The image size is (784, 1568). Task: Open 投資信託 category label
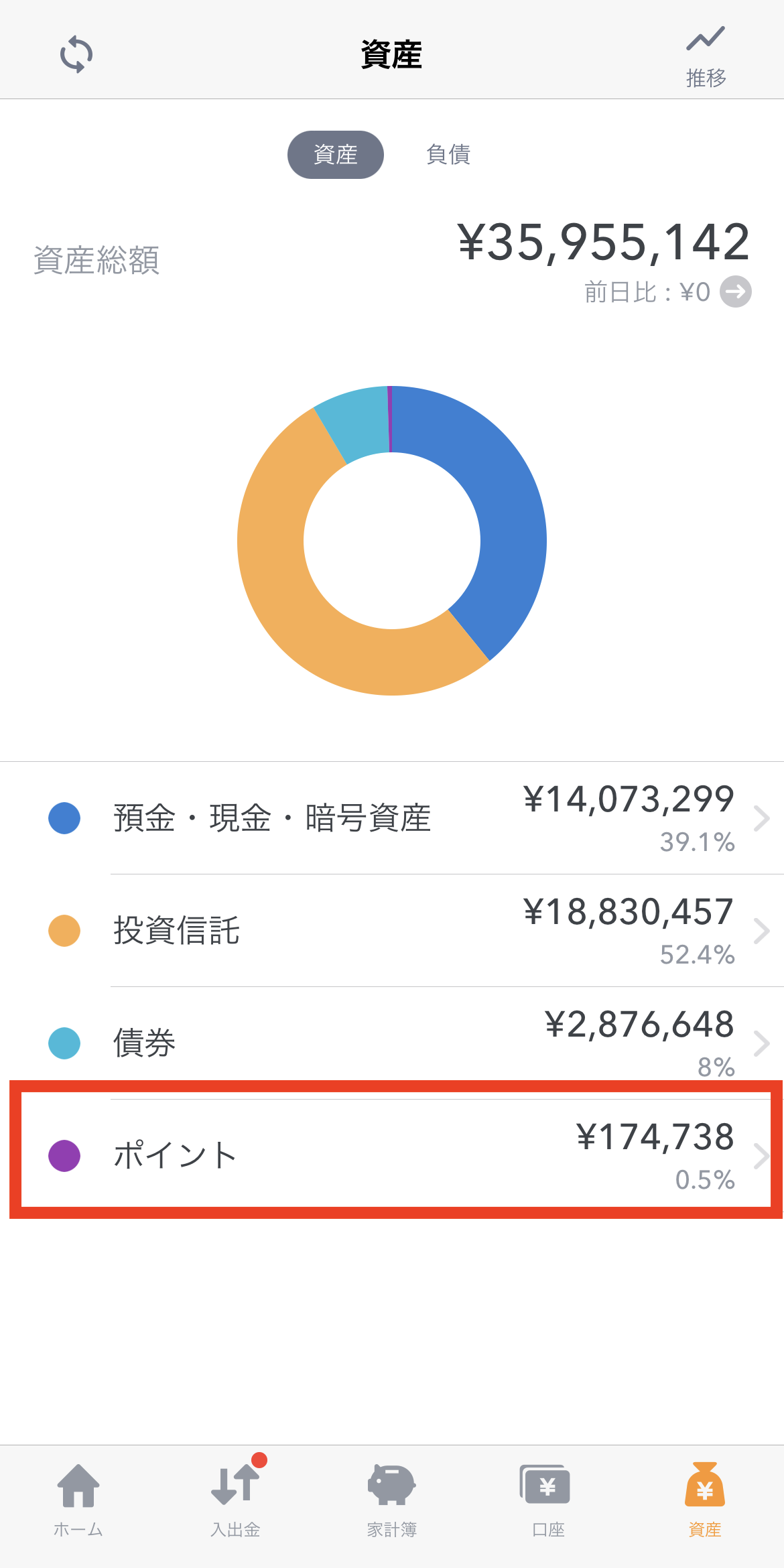pyautogui.click(x=176, y=931)
